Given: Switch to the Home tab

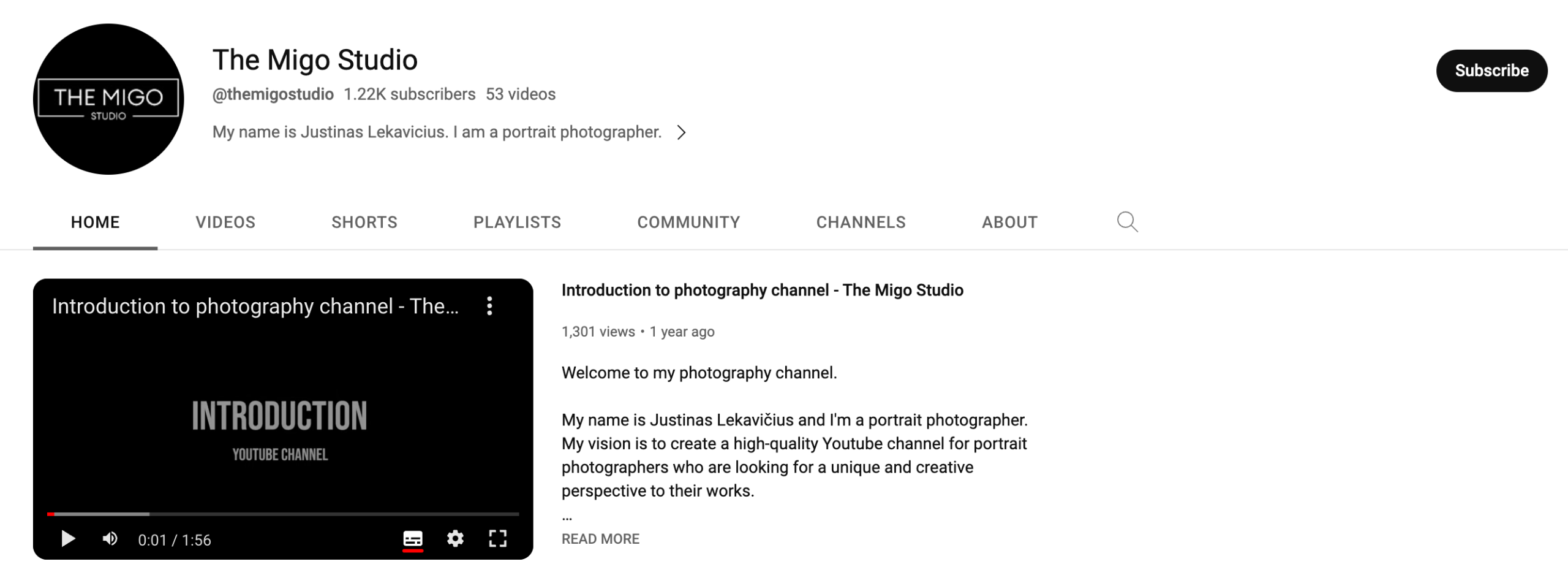Looking at the screenshot, I should (x=95, y=222).
